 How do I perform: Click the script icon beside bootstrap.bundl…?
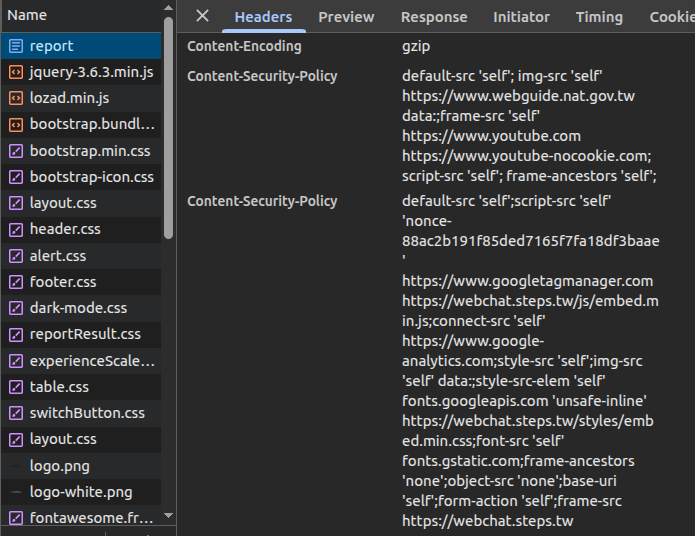[x=16, y=125]
